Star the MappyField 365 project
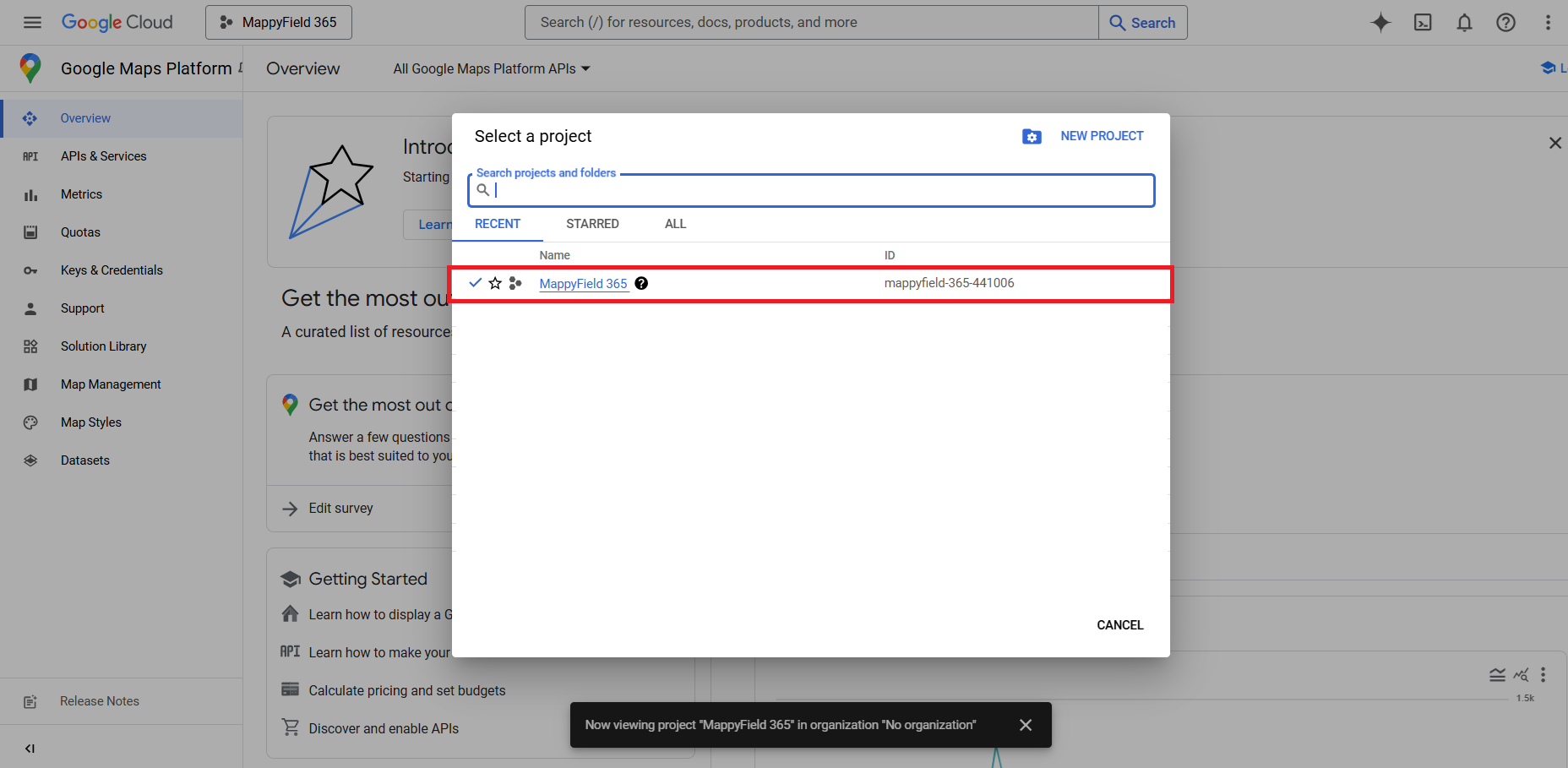1568x768 pixels. [495, 283]
